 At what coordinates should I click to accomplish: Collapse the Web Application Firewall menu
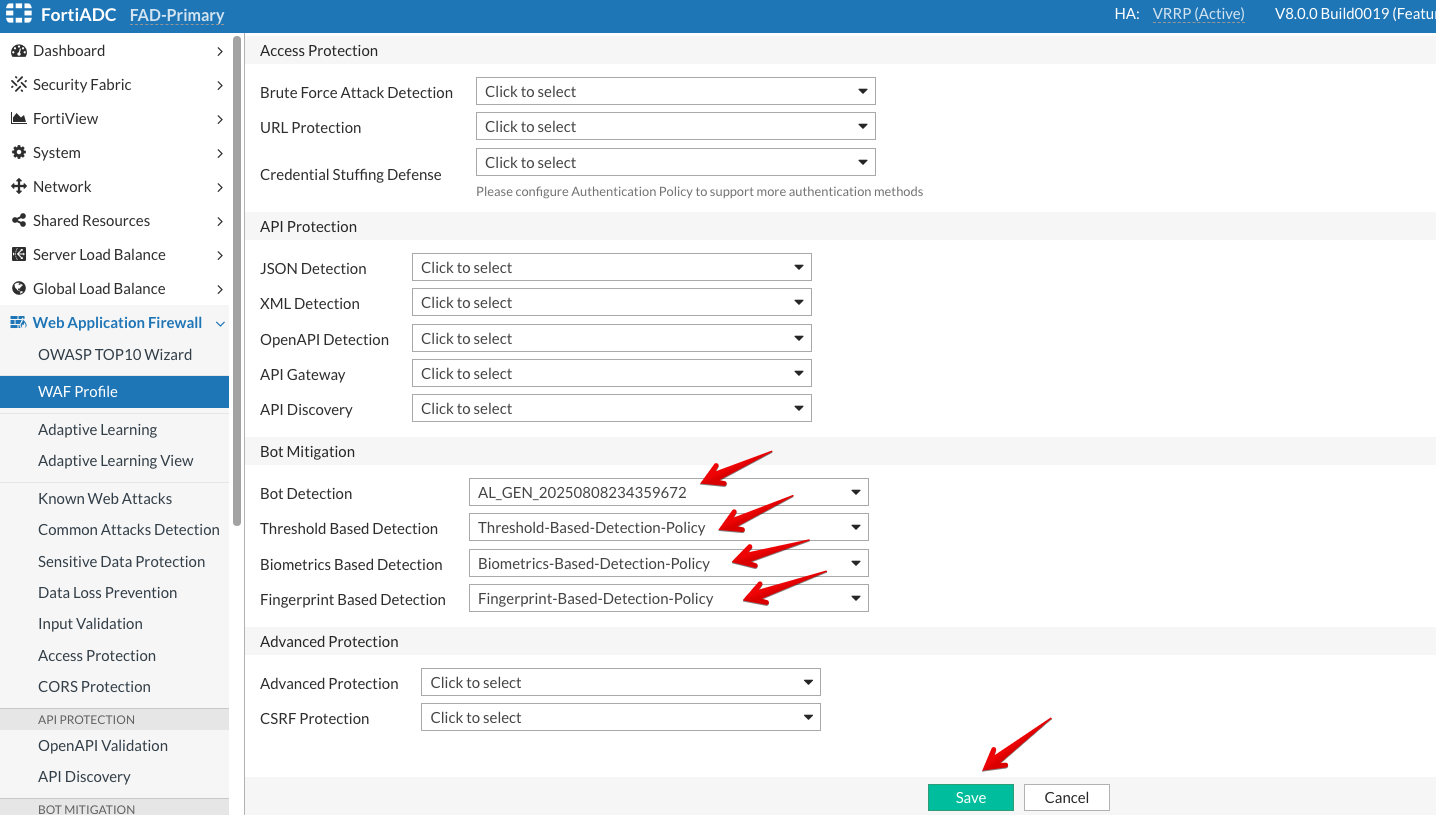[220, 323]
